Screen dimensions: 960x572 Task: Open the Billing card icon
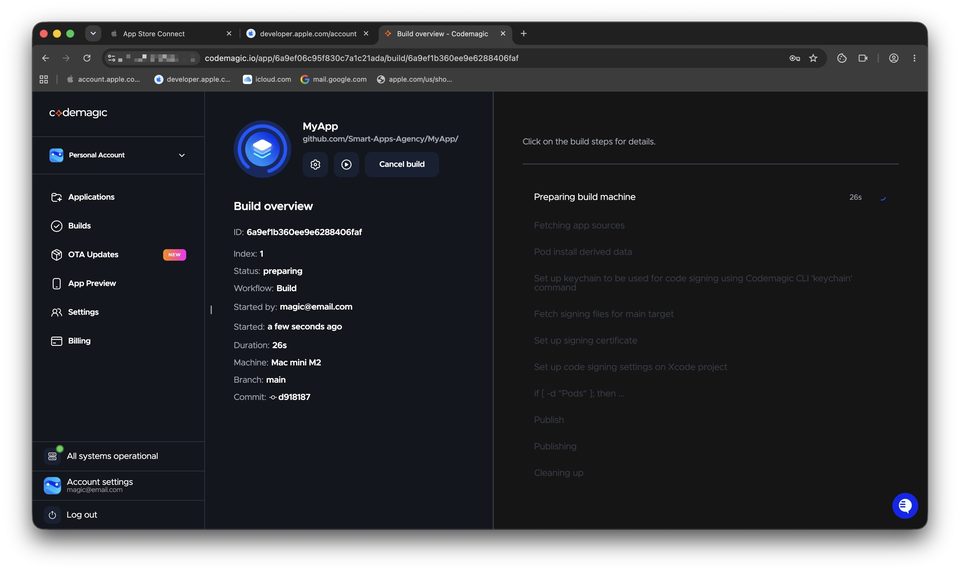[56, 341]
